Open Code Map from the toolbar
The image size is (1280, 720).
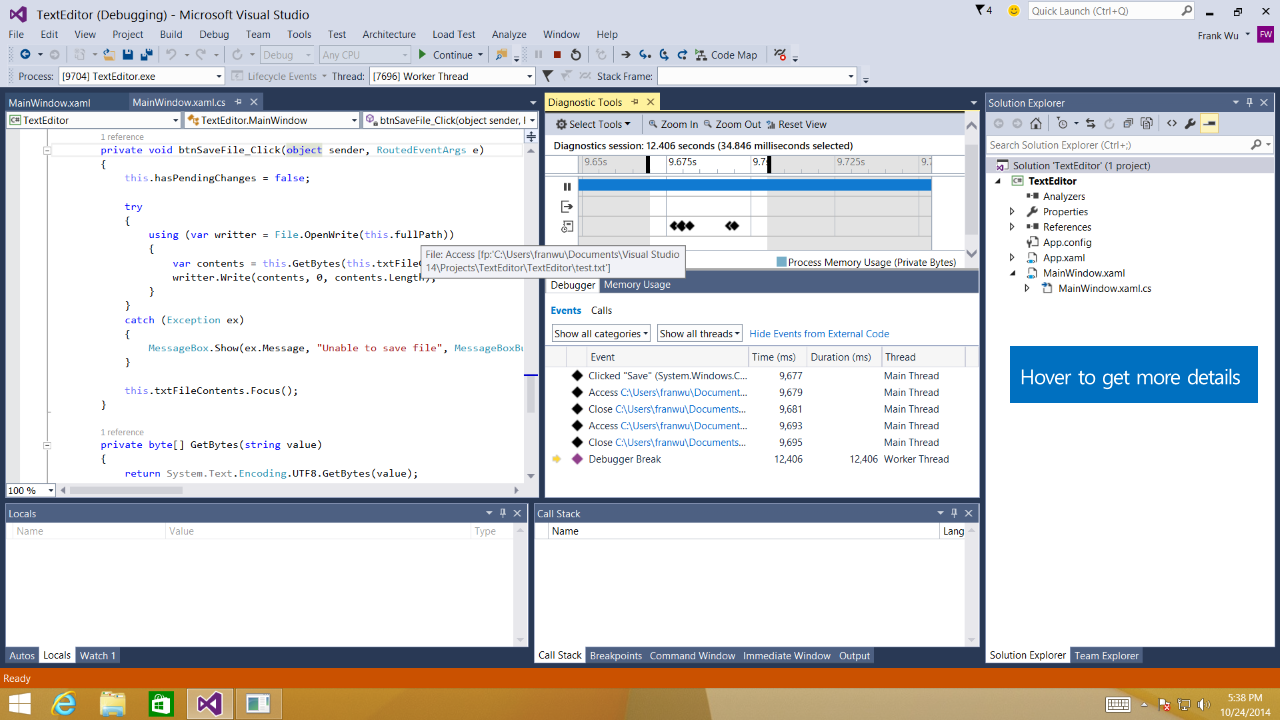(x=726, y=55)
